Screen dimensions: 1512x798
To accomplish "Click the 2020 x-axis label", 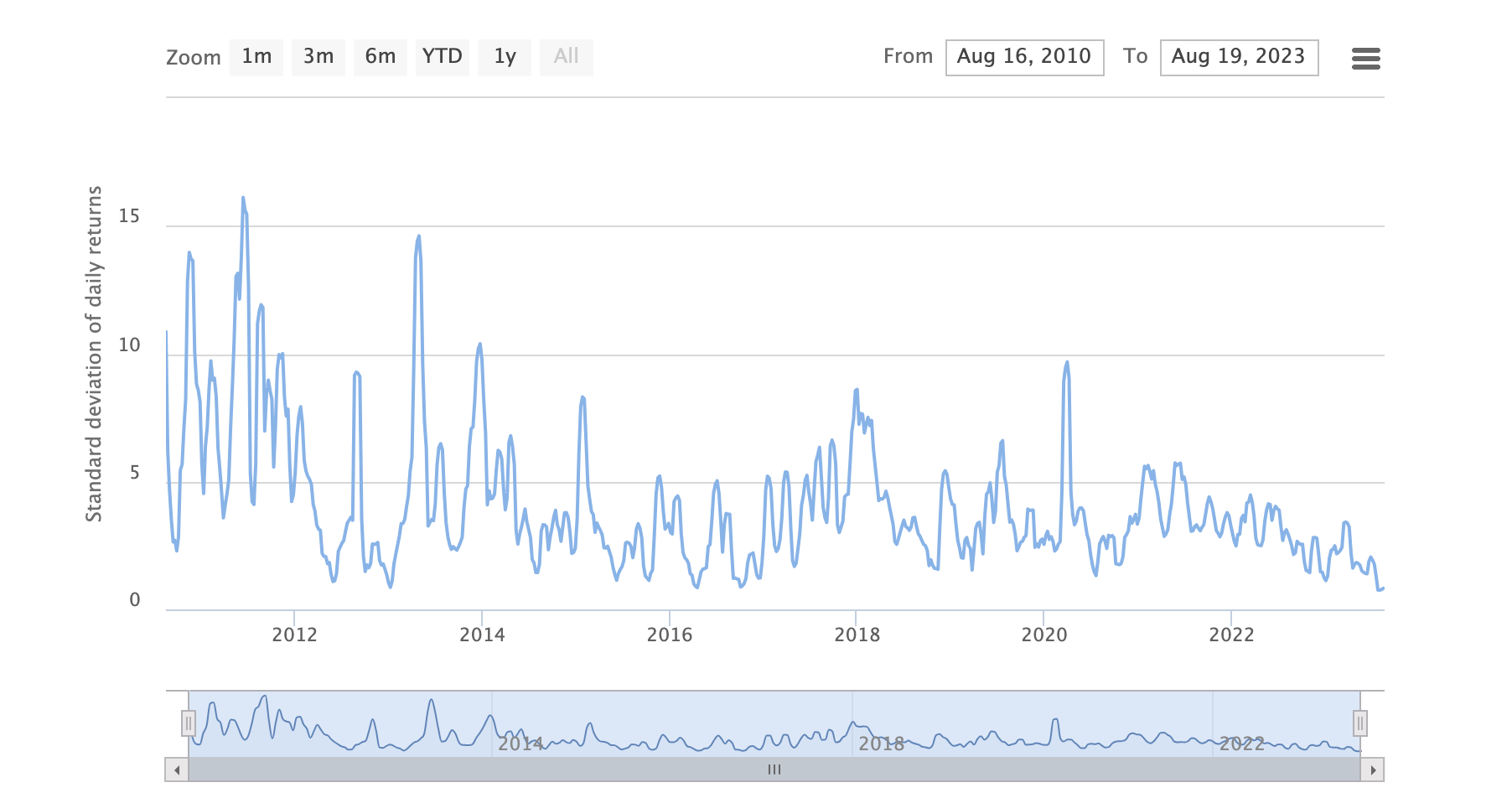I will [1044, 635].
